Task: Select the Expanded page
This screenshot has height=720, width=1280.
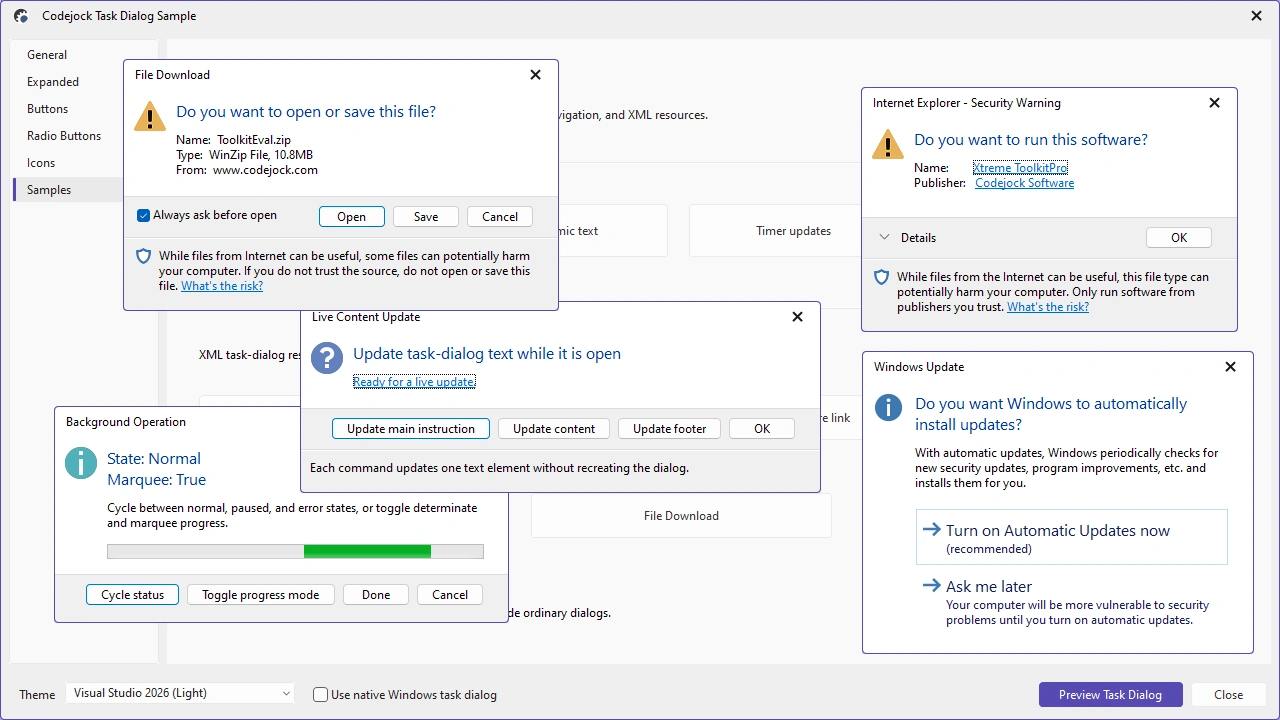Action: click(85, 82)
